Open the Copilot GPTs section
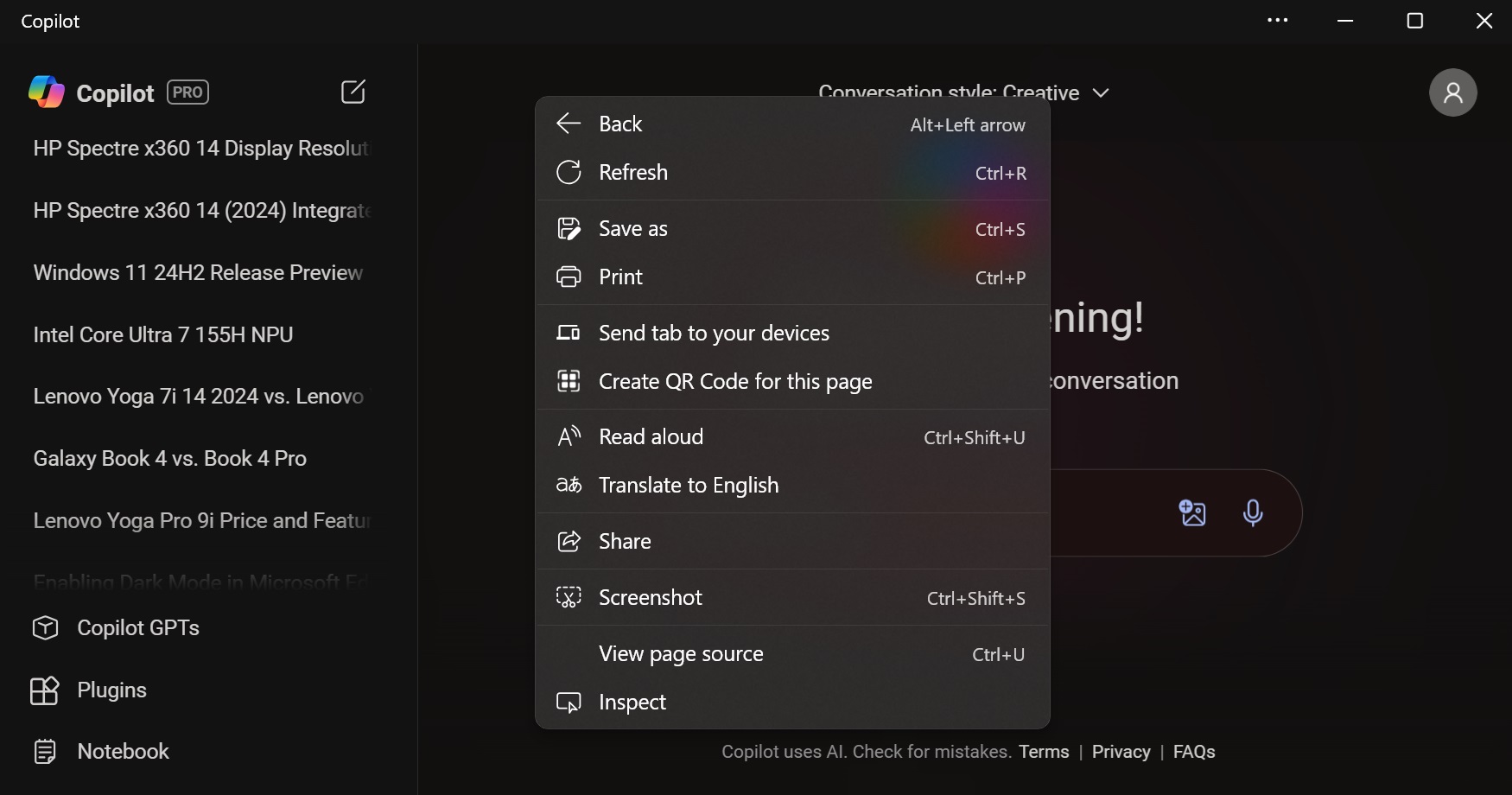 click(138, 628)
